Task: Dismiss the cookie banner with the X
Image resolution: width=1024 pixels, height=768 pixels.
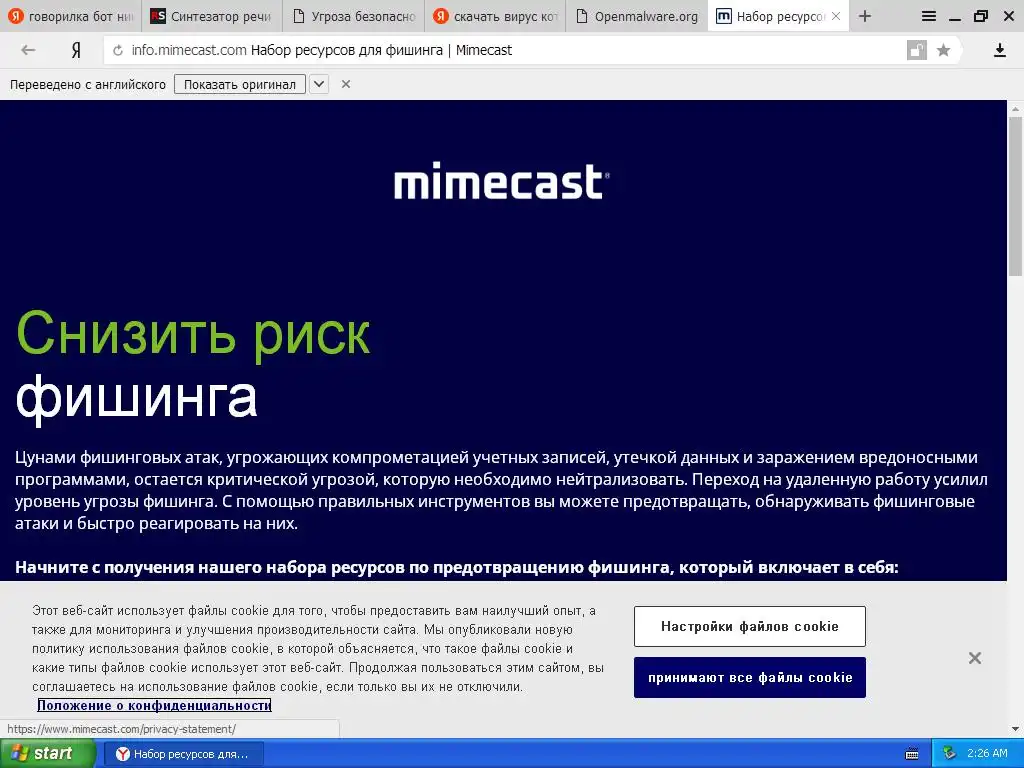Action: (974, 658)
